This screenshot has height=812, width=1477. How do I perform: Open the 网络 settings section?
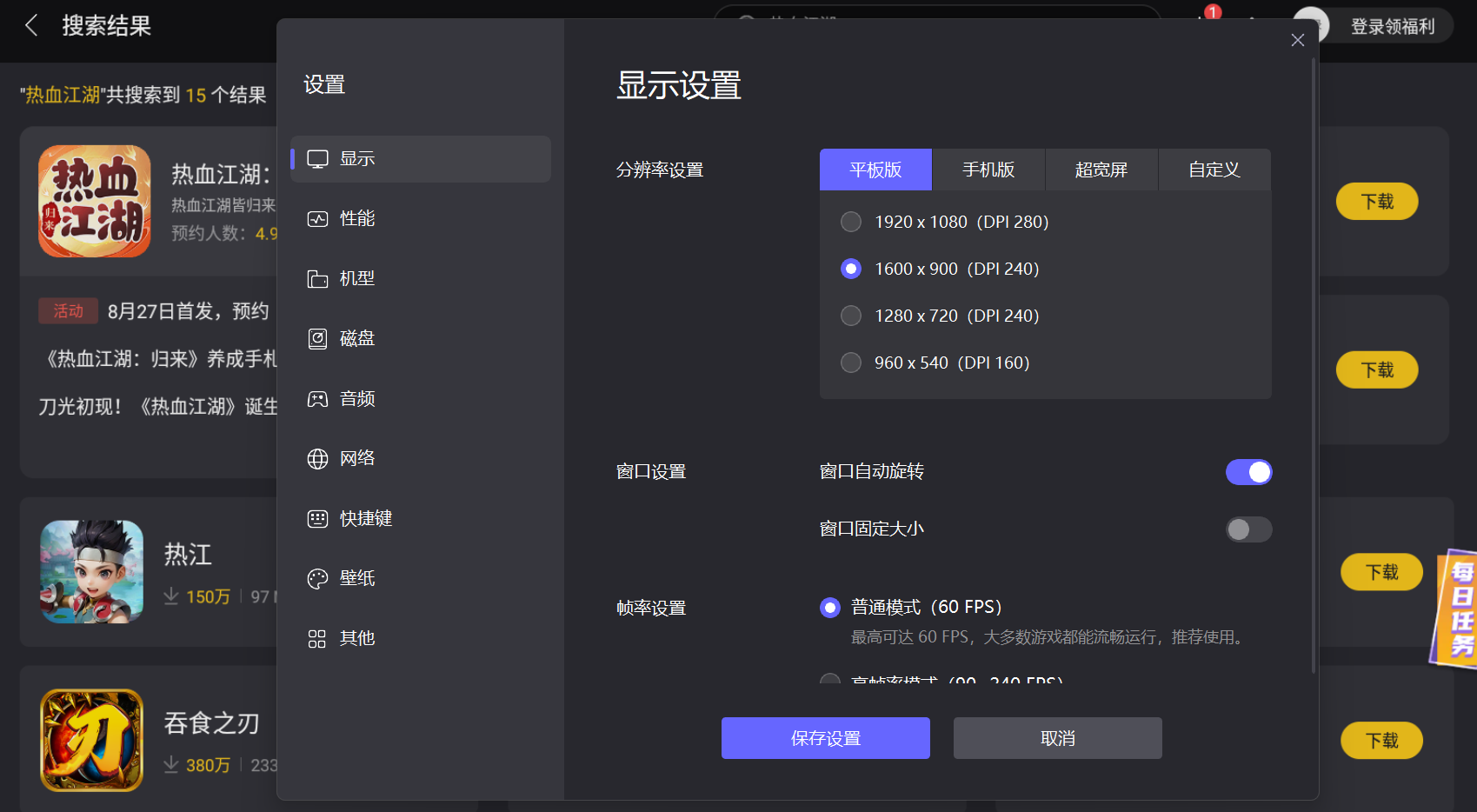tap(421, 459)
